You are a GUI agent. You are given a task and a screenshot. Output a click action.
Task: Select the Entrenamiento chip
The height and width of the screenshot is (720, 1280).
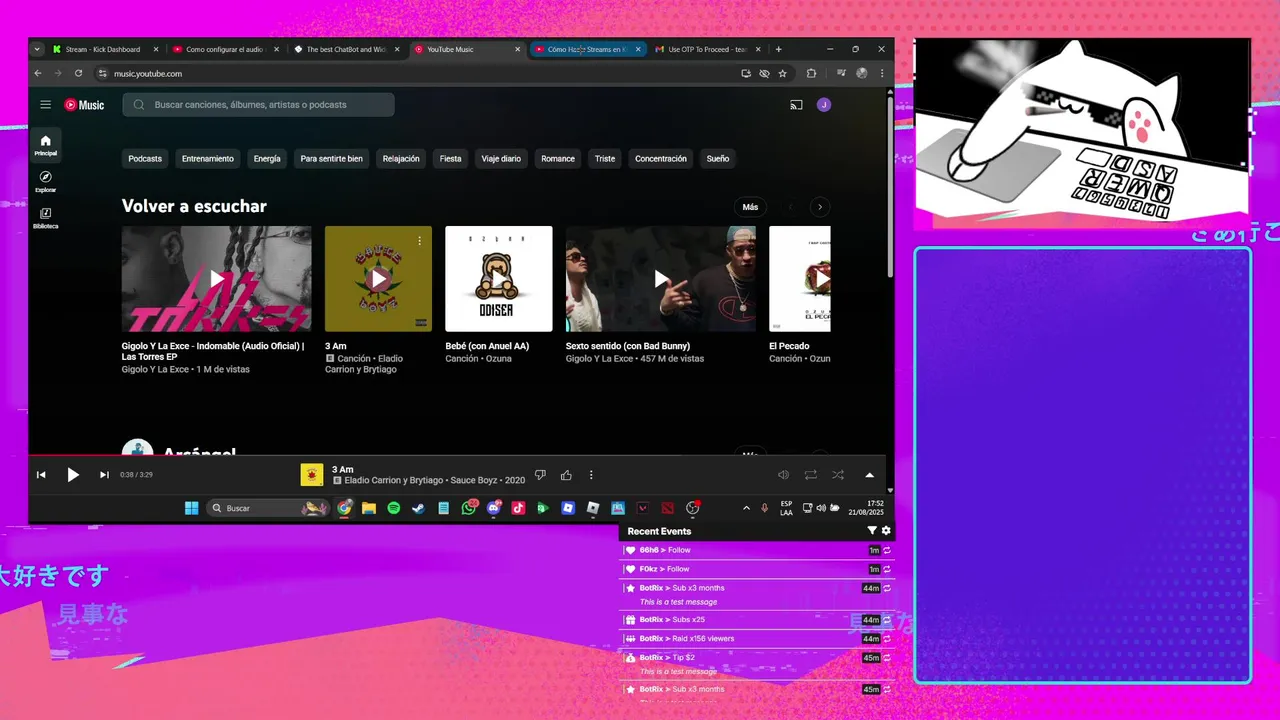pos(208,159)
